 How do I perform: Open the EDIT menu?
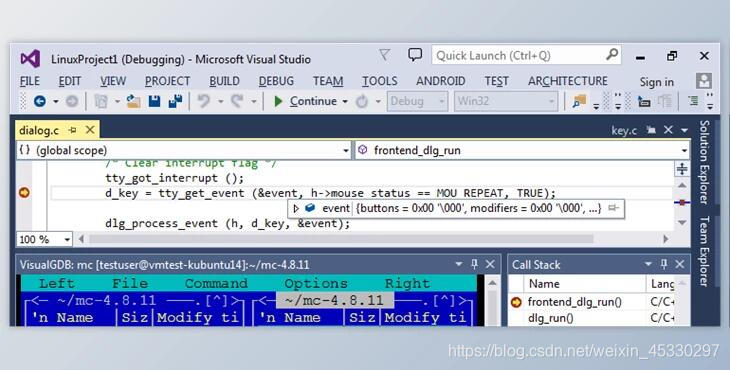point(70,81)
